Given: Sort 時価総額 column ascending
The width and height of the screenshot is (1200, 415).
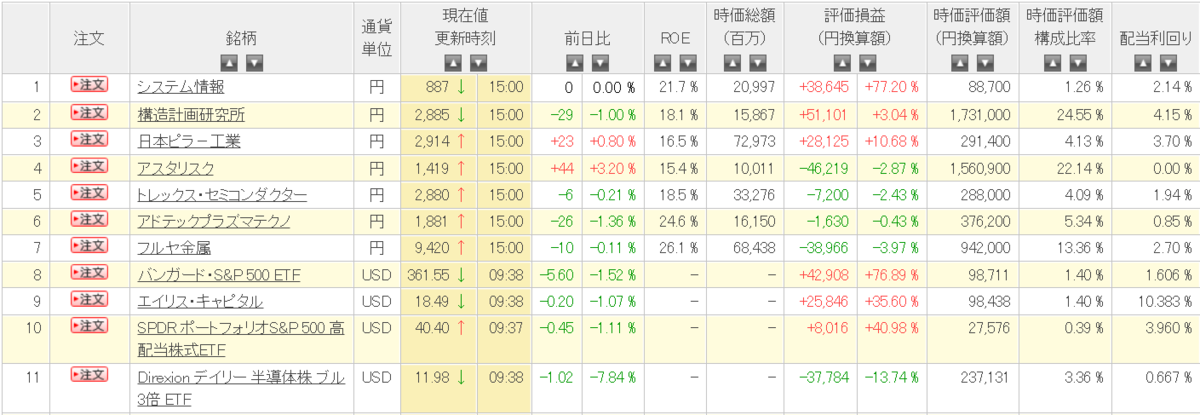Looking at the screenshot, I should (732, 63).
